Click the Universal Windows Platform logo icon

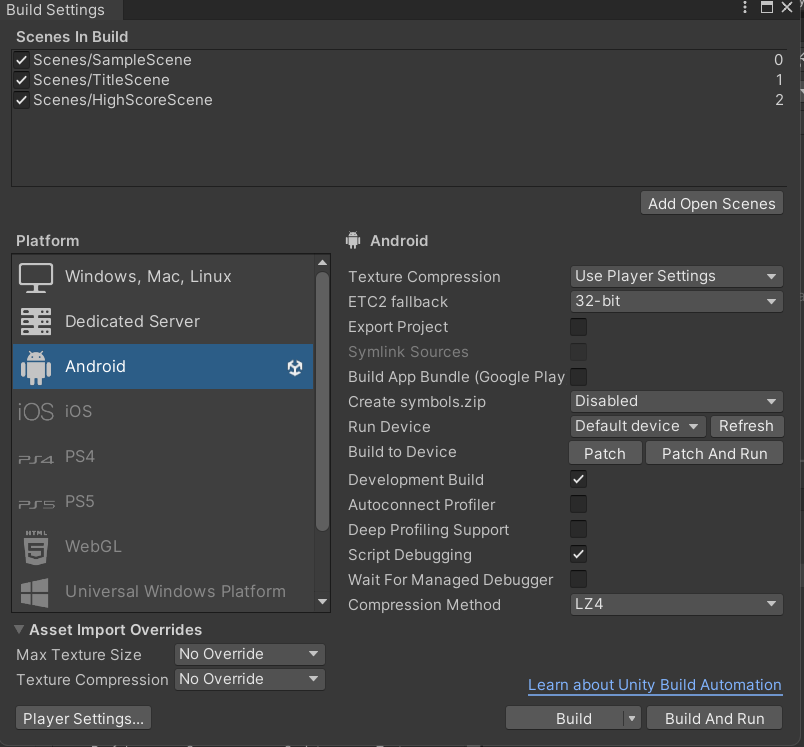pyautogui.click(x=35, y=593)
